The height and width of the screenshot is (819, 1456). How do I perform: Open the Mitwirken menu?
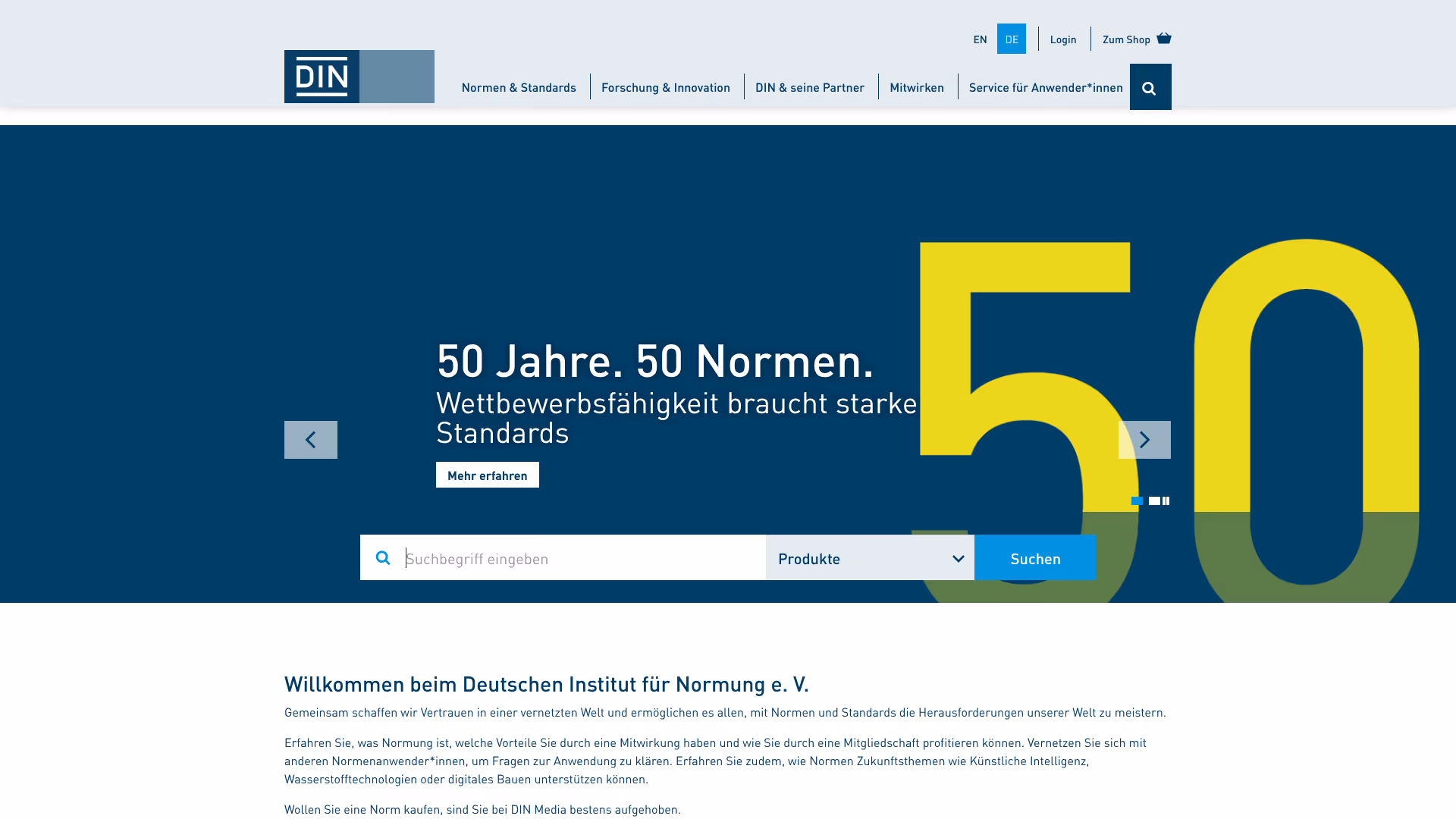tap(917, 86)
